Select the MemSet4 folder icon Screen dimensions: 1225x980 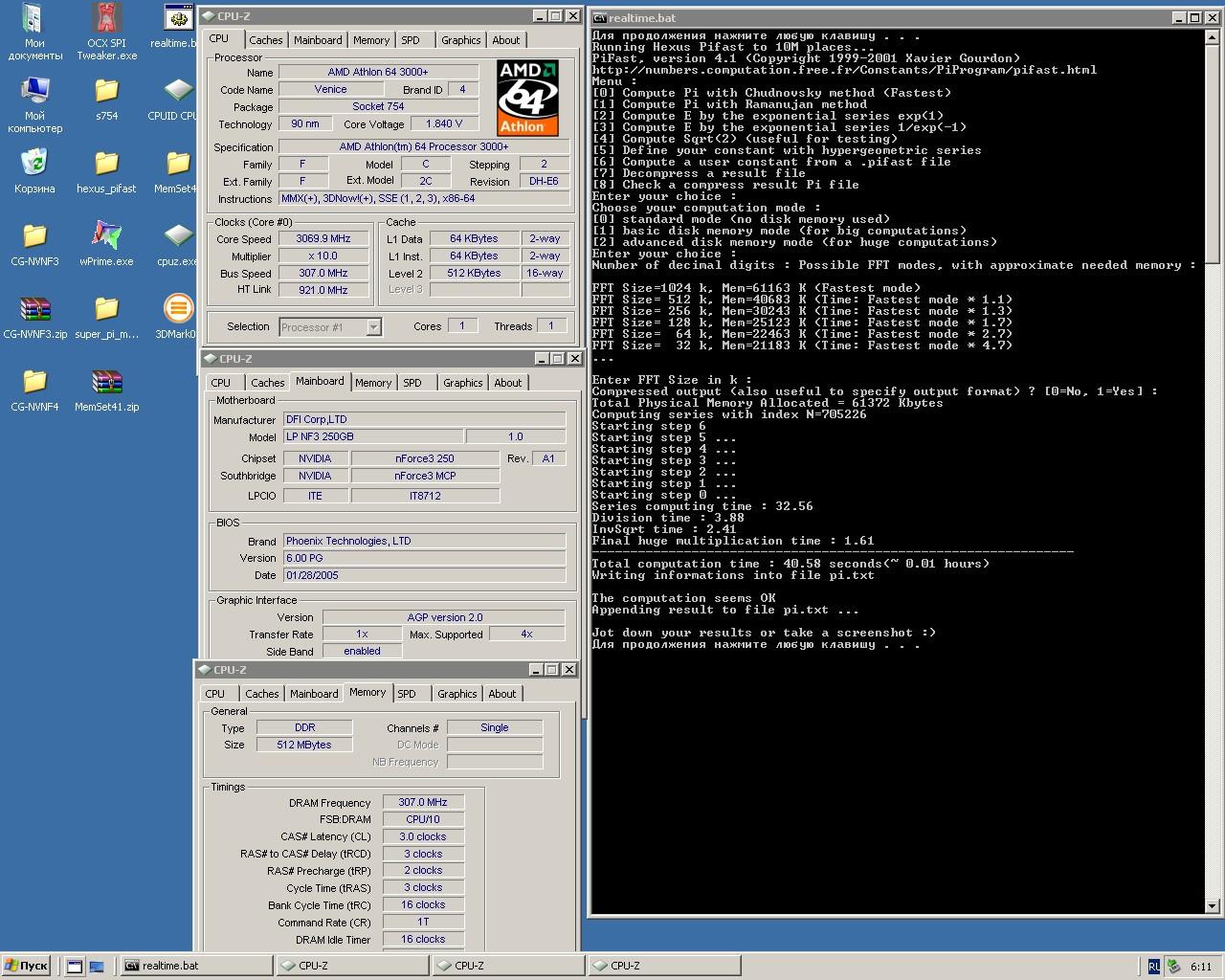click(x=175, y=171)
